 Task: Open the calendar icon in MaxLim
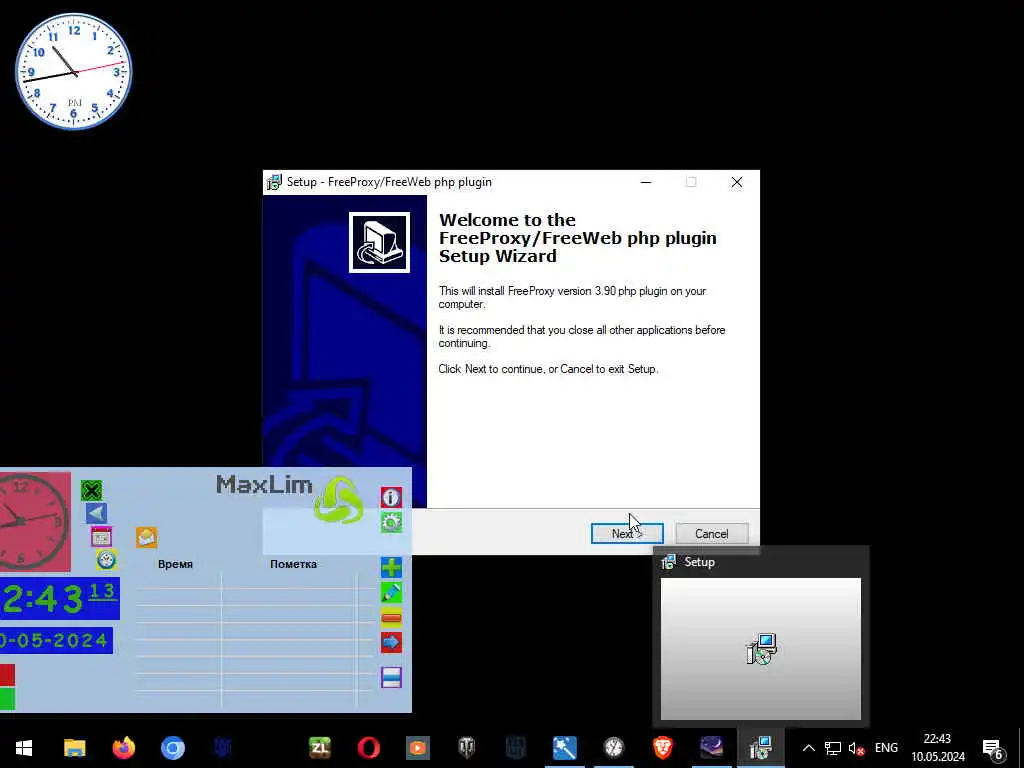[x=101, y=537]
